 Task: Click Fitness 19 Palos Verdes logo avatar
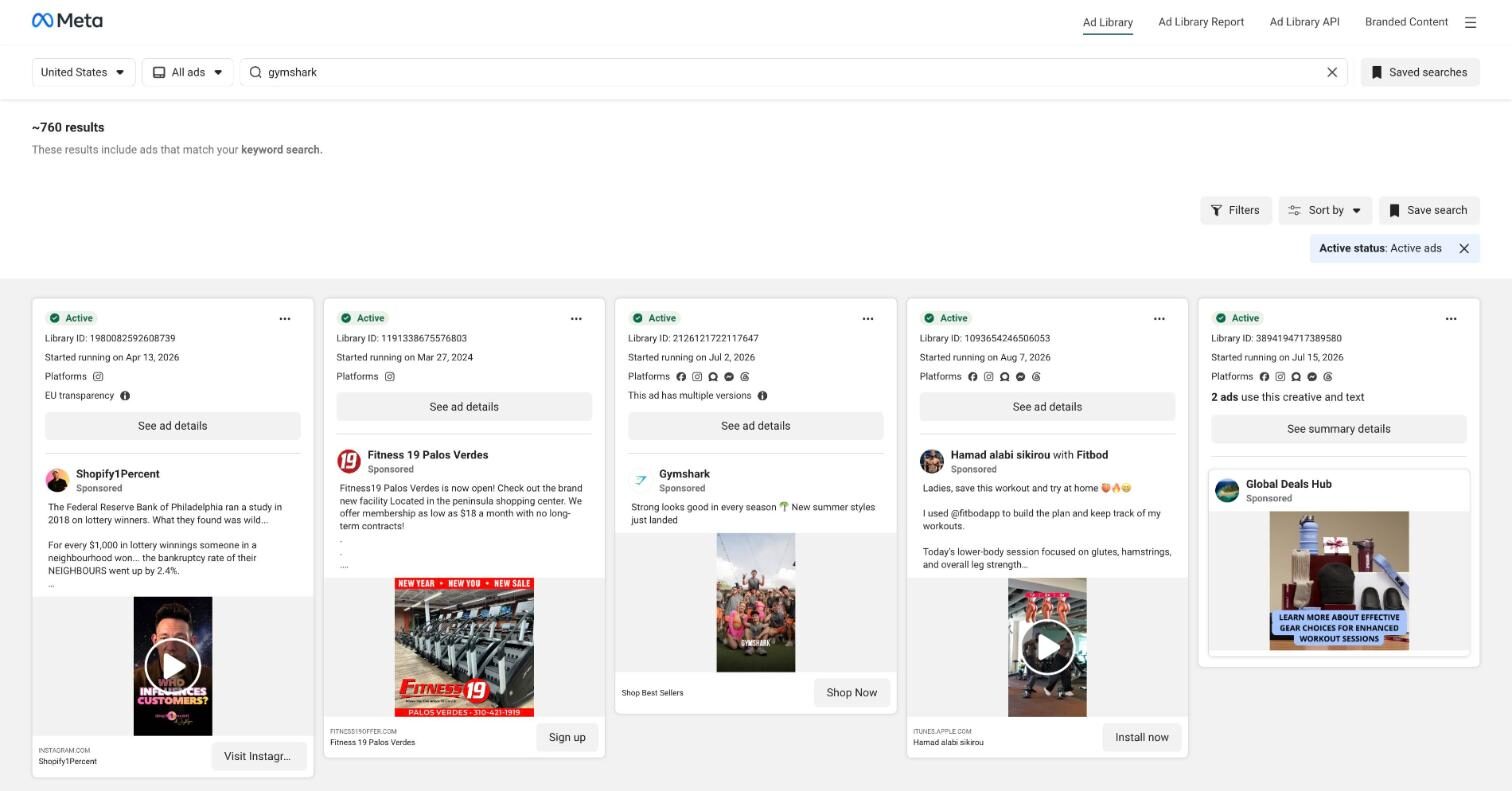pos(348,461)
